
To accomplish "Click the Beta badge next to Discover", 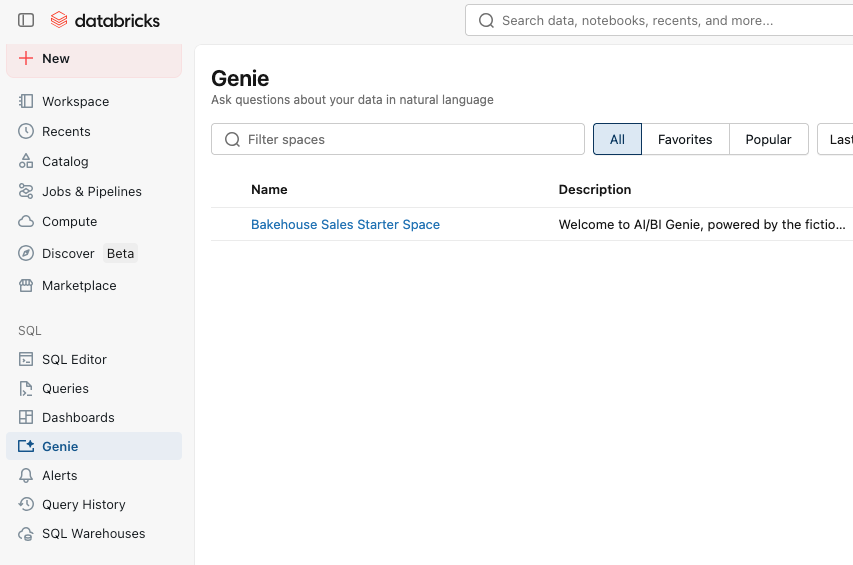I will [x=120, y=253].
